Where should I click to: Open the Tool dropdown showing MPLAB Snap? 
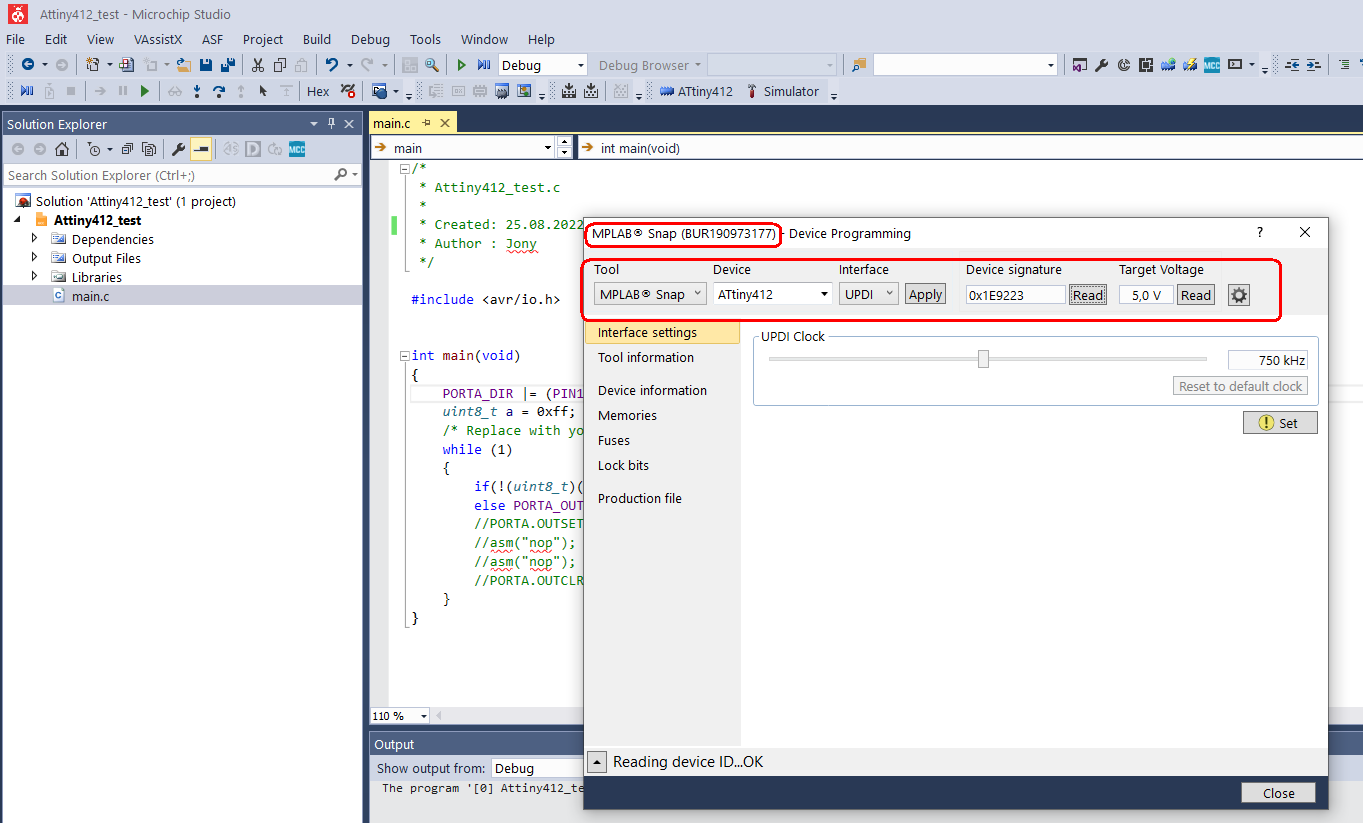click(x=650, y=294)
